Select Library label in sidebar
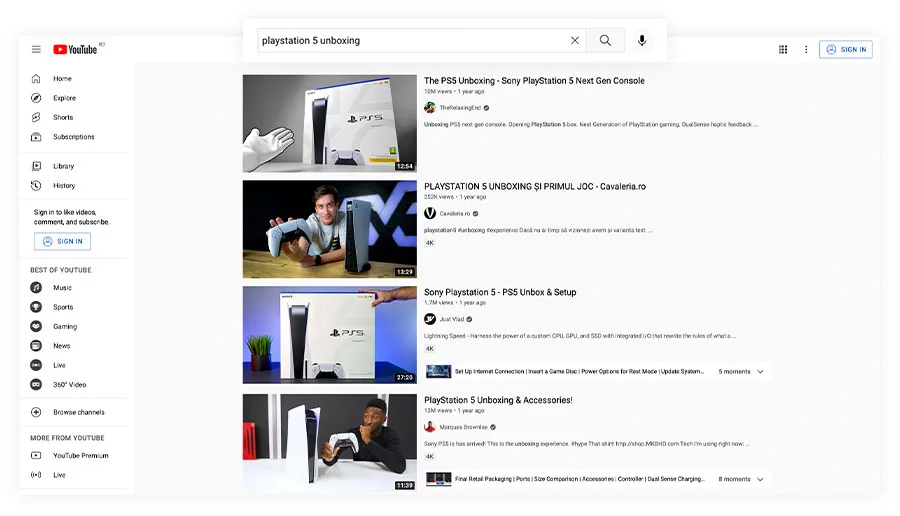 click(x=64, y=166)
